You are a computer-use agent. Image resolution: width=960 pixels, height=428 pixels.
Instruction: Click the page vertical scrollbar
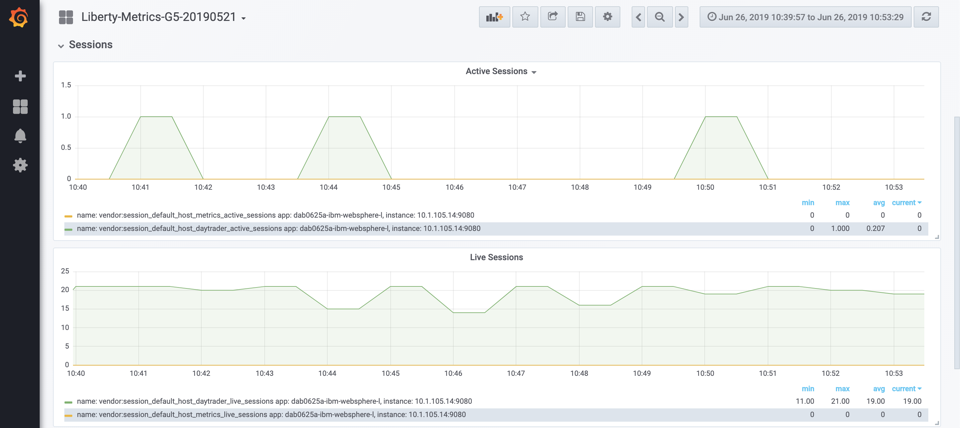coord(956,244)
